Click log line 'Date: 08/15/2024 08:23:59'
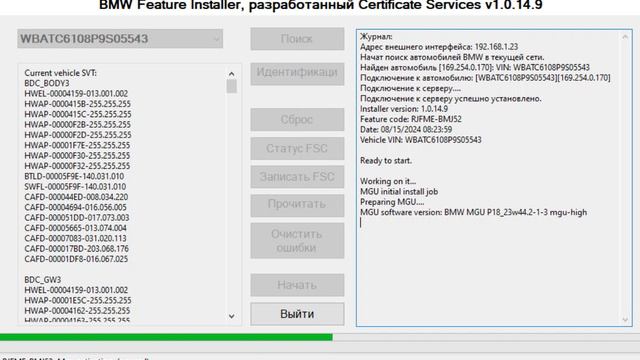This screenshot has height=360, width=640. click(x=406, y=129)
